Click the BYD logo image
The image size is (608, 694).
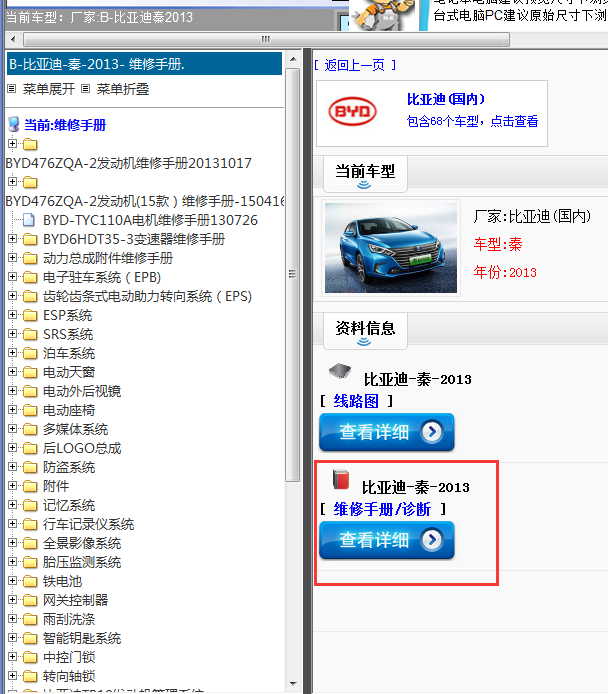[352, 112]
